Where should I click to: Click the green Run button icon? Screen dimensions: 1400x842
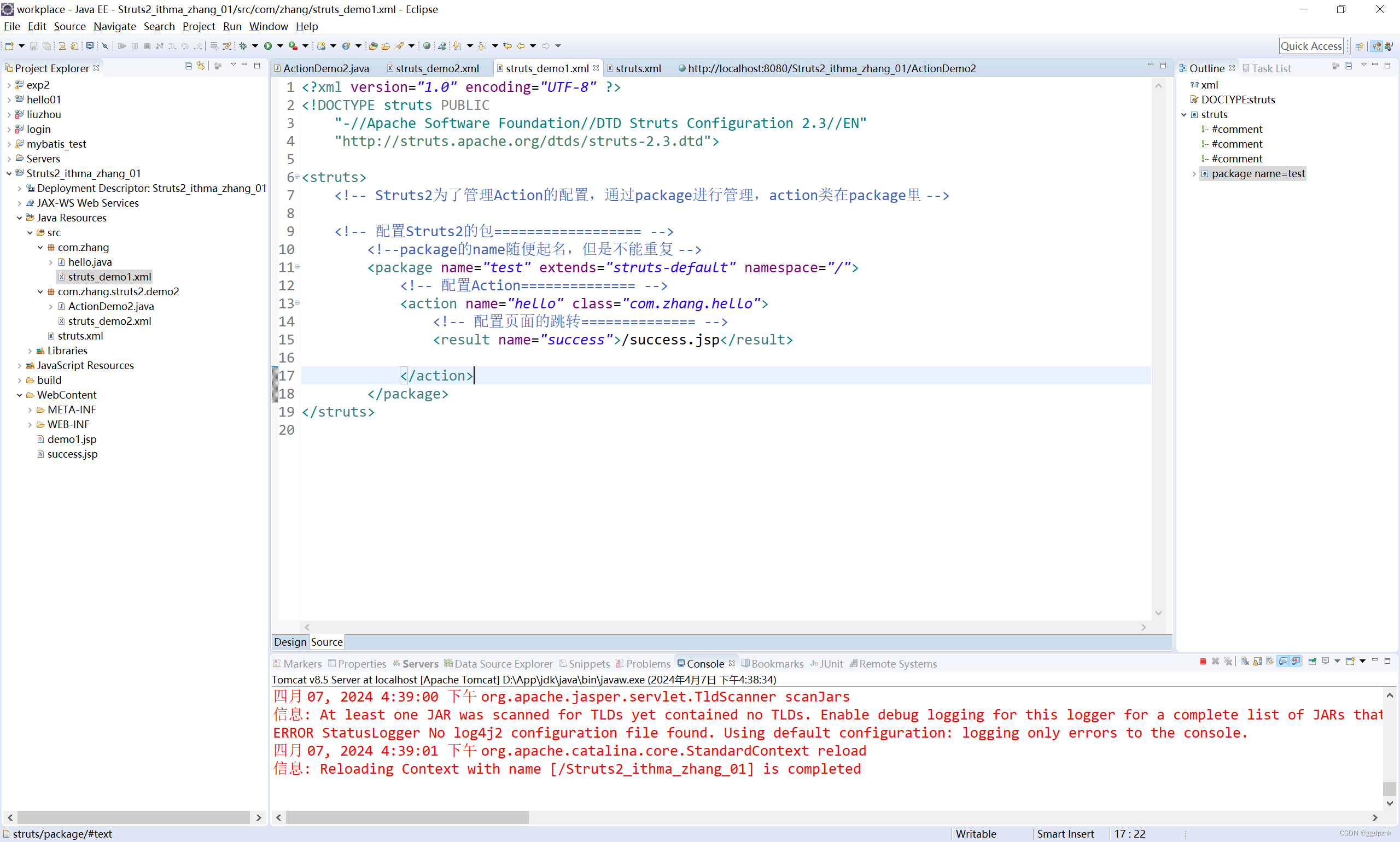(268, 46)
